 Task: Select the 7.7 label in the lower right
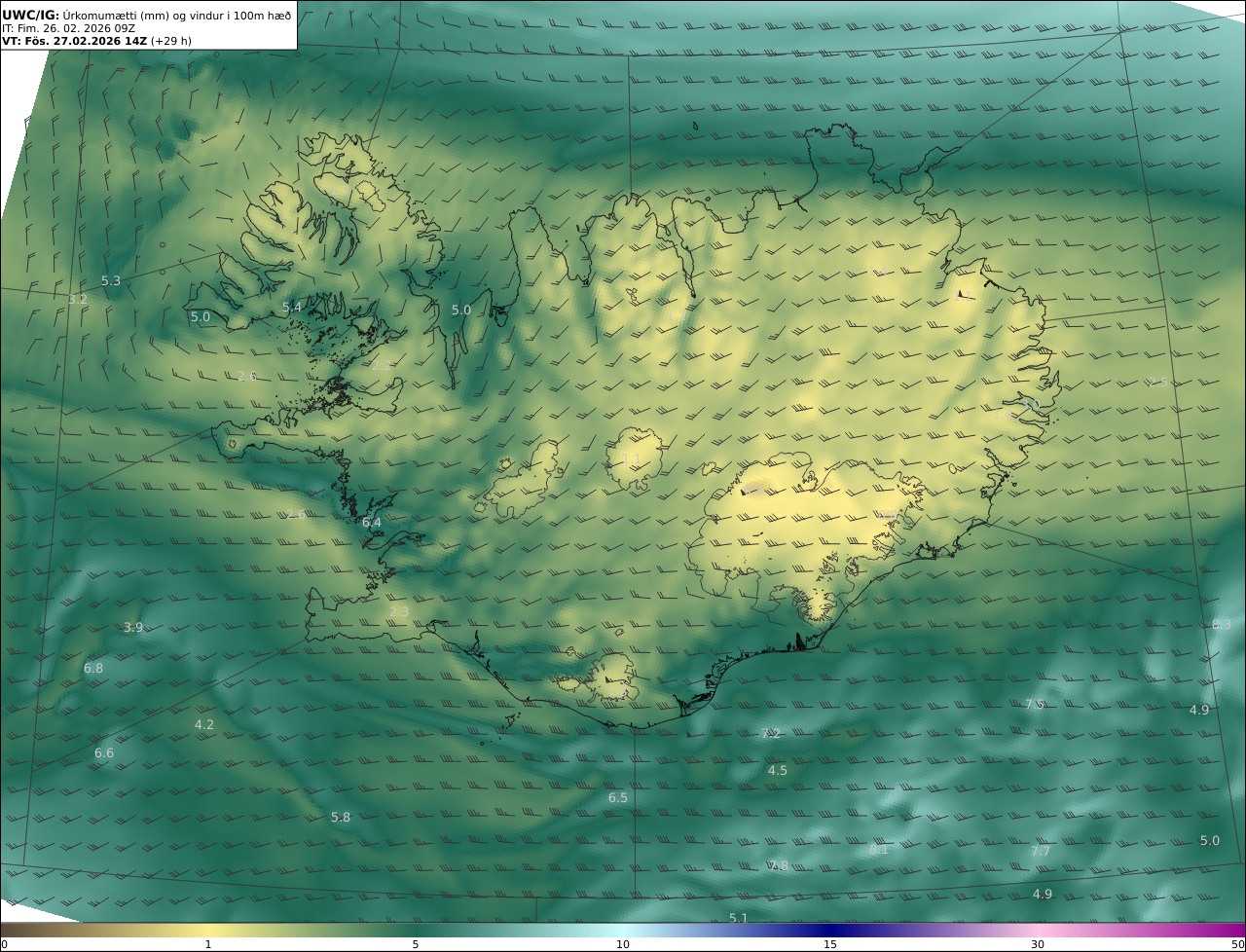coord(1041,852)
